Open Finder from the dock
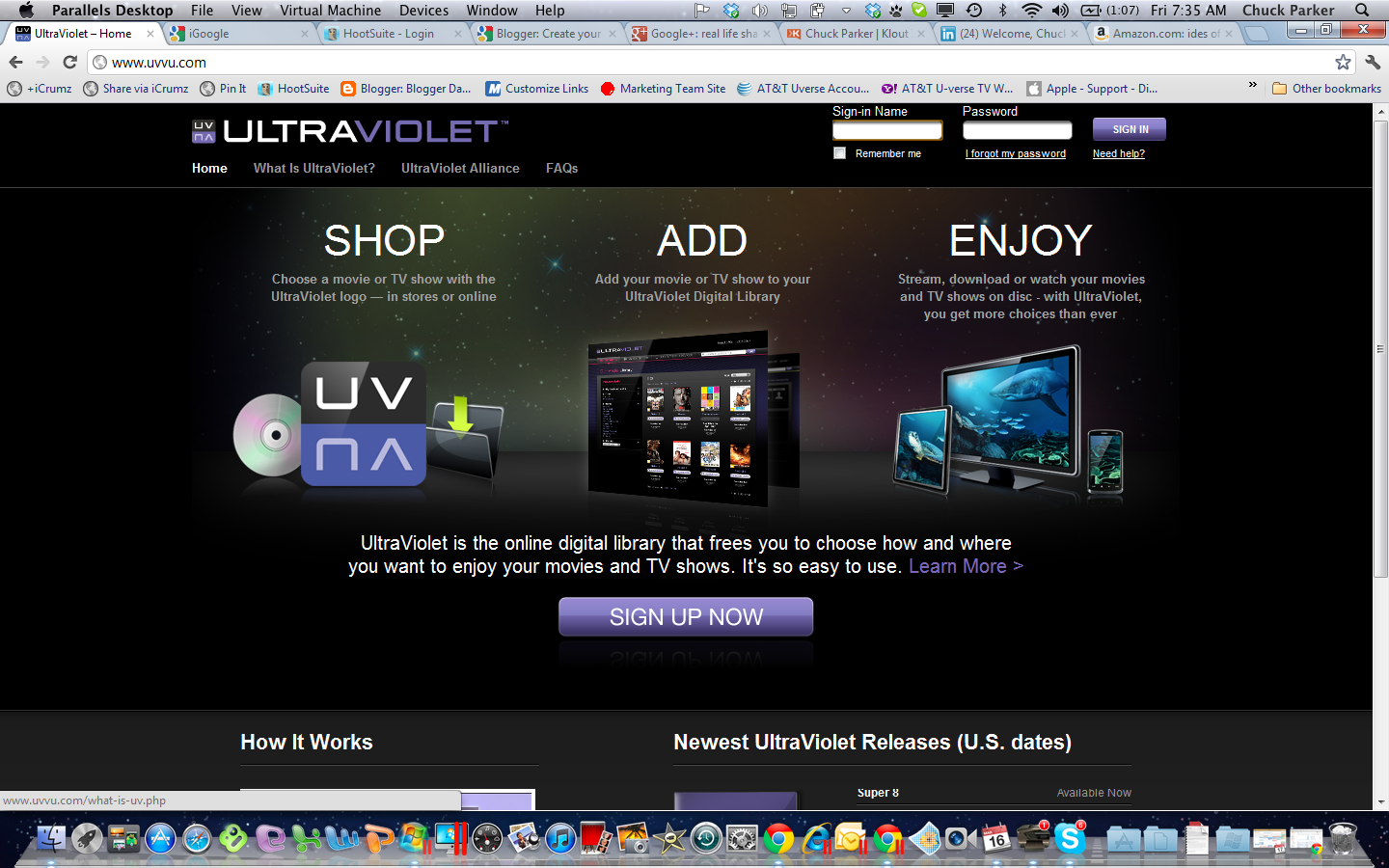 click(50, 839)
